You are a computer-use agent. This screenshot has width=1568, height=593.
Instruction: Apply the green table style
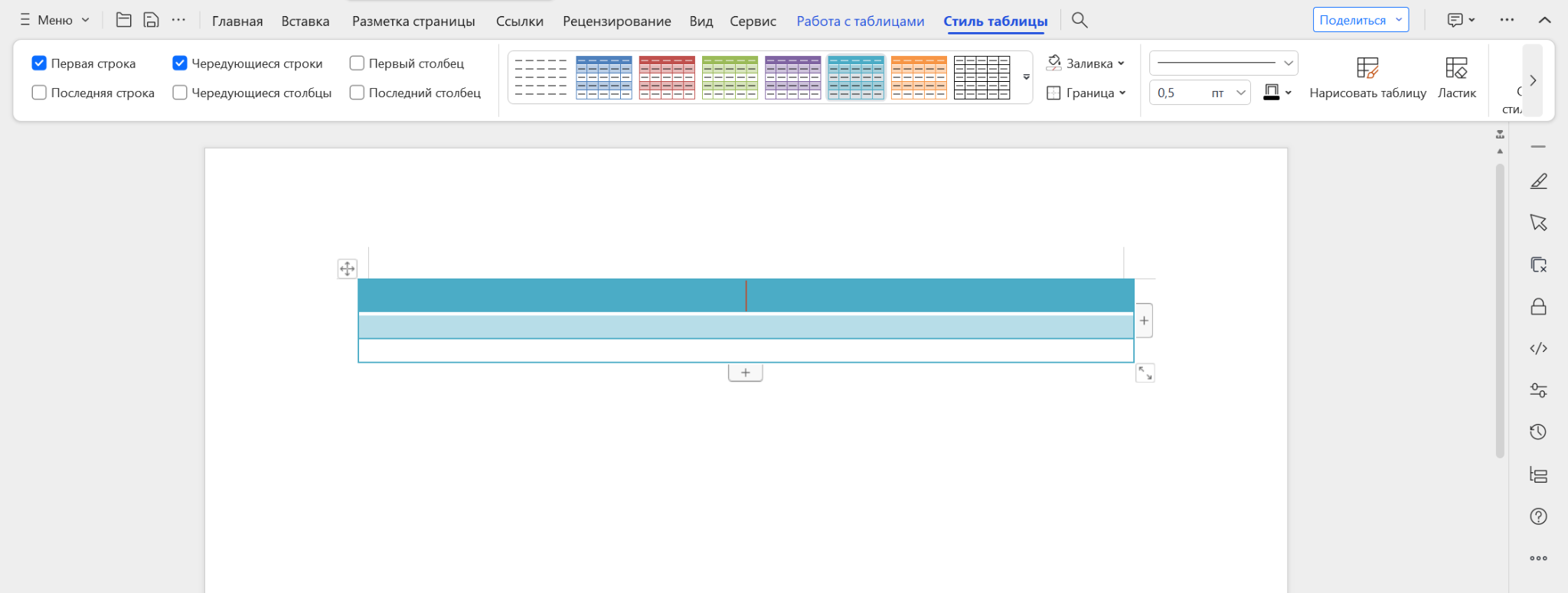click(x=730, y=77)
